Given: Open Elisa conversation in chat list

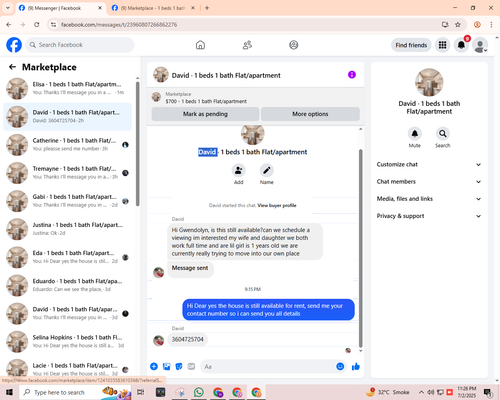Looking at the screenshot, I should click(68, 89).
